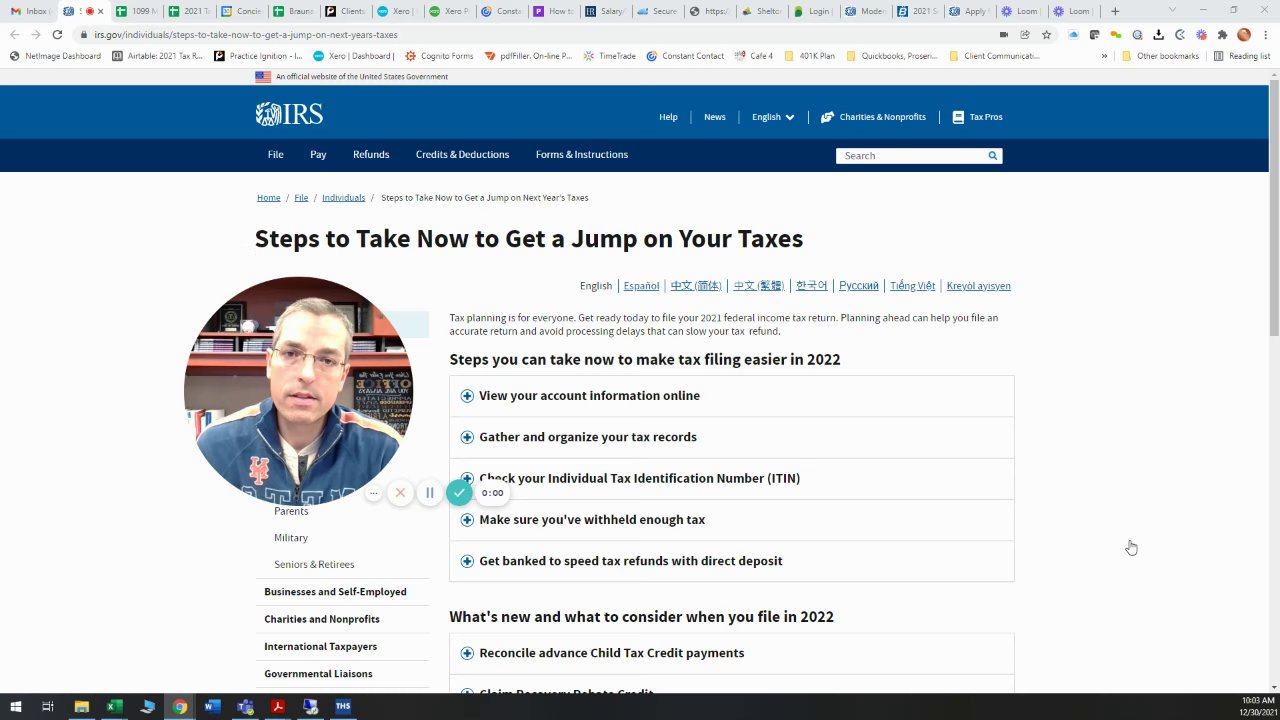Click the Loom pinwheel extension icon

[1201, 35]
